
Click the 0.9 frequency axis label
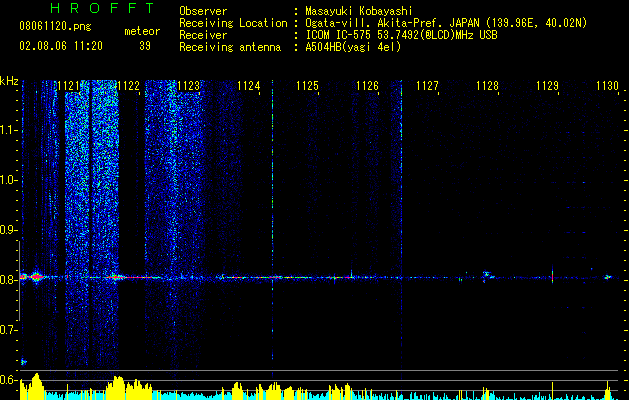[x=8, y=230]
